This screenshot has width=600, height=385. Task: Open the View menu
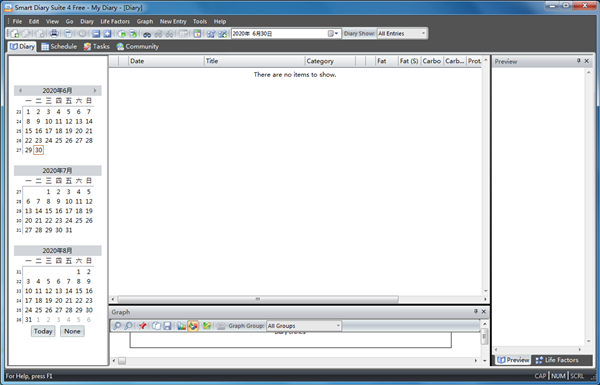pyautogui.click(x=52, y=21)
